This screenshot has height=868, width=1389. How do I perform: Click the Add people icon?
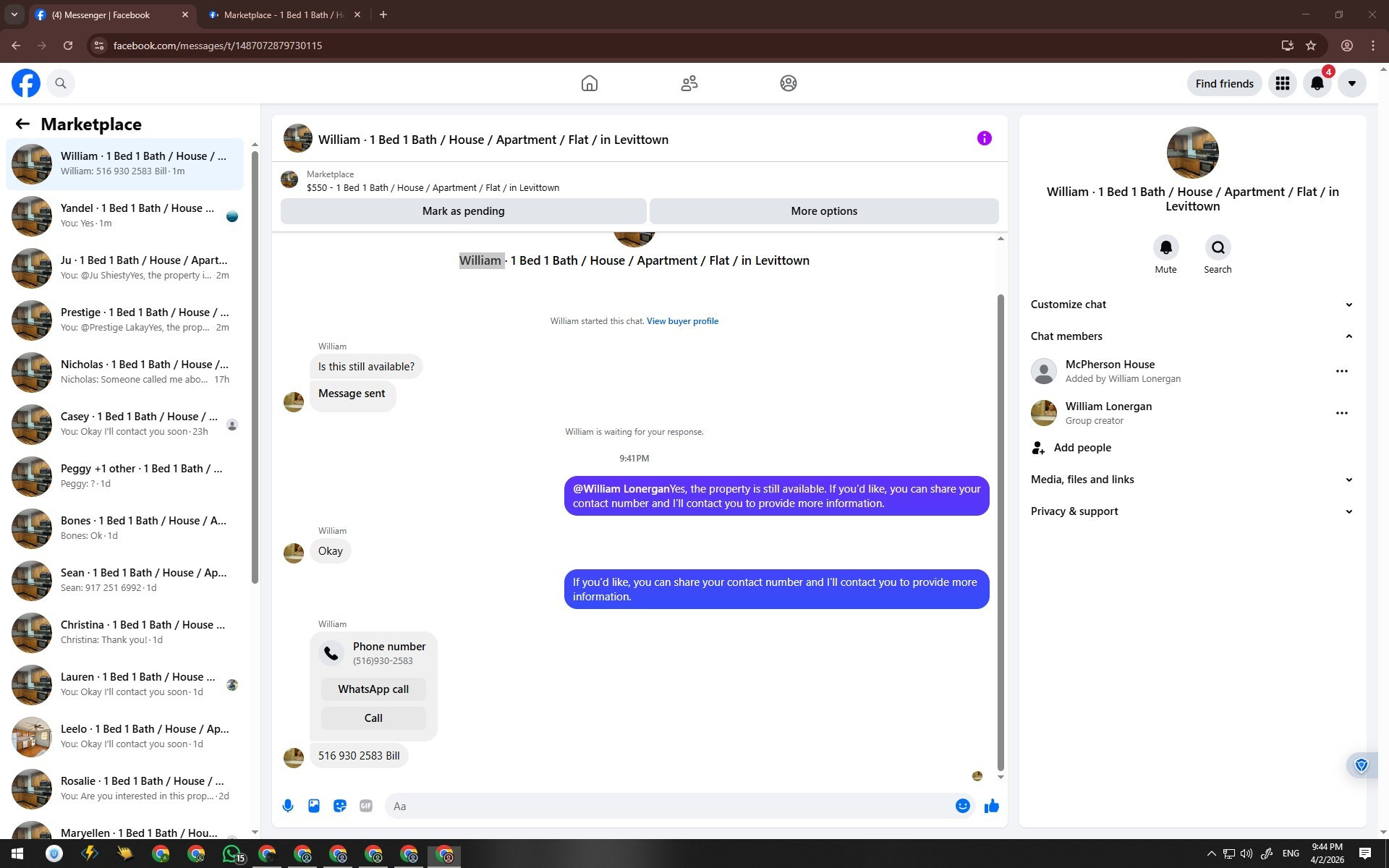click(x=1038, y=448)
